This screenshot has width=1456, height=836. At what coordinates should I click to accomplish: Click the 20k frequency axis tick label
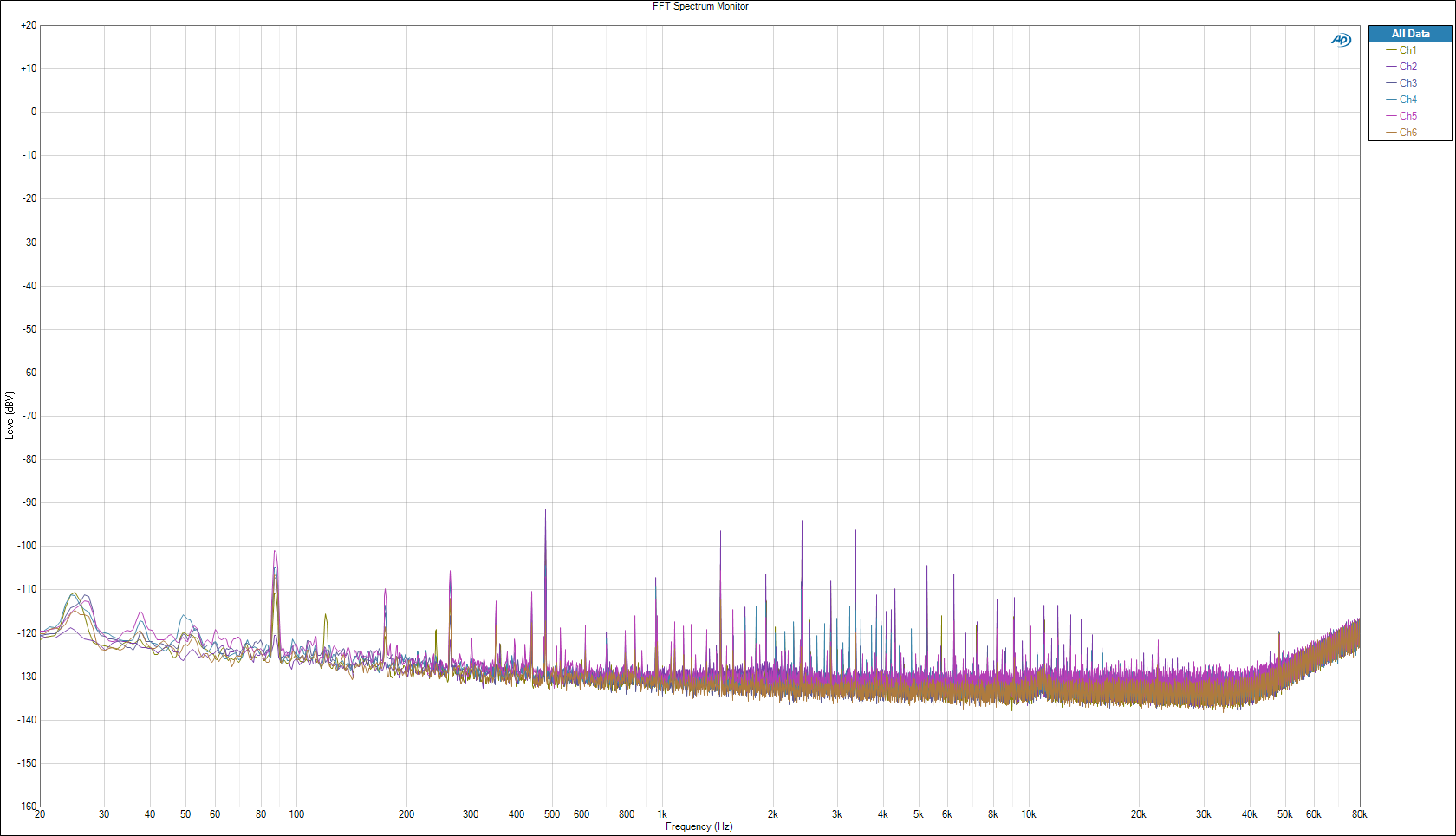coord(1139,814)
